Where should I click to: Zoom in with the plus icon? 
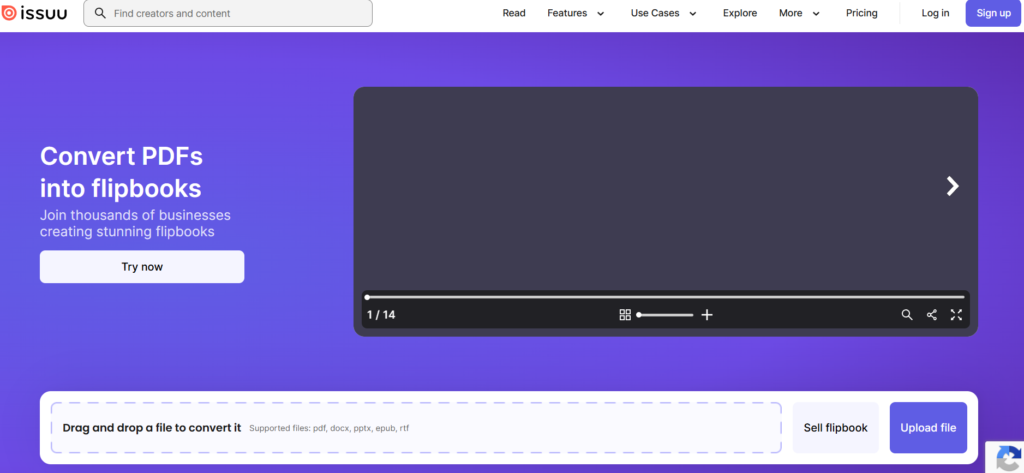[x=707, y=315]
